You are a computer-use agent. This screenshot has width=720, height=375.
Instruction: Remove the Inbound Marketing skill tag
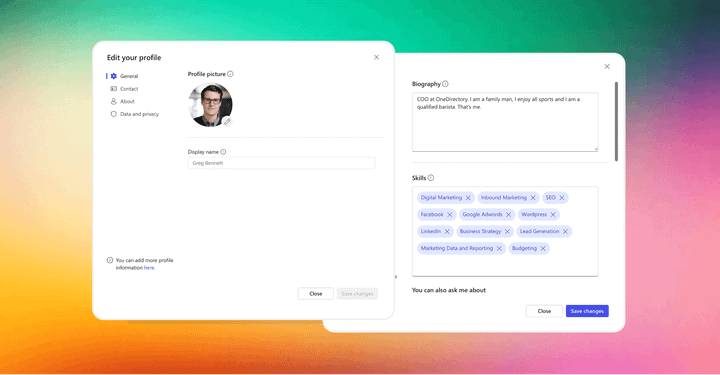[x=533, y=198]
